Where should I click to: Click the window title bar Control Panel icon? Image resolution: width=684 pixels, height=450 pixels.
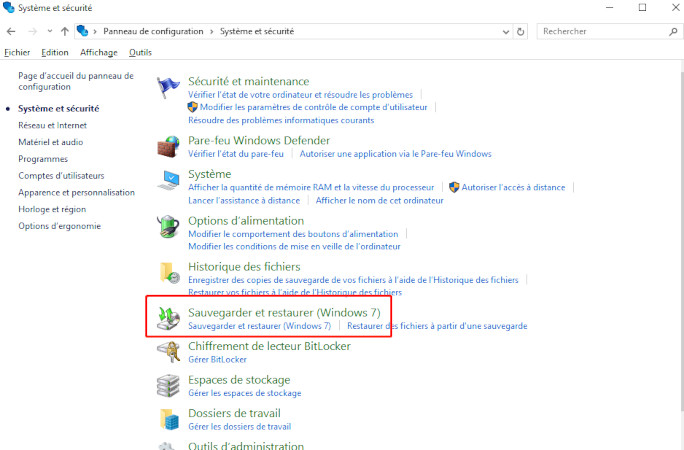coord(8,7)
